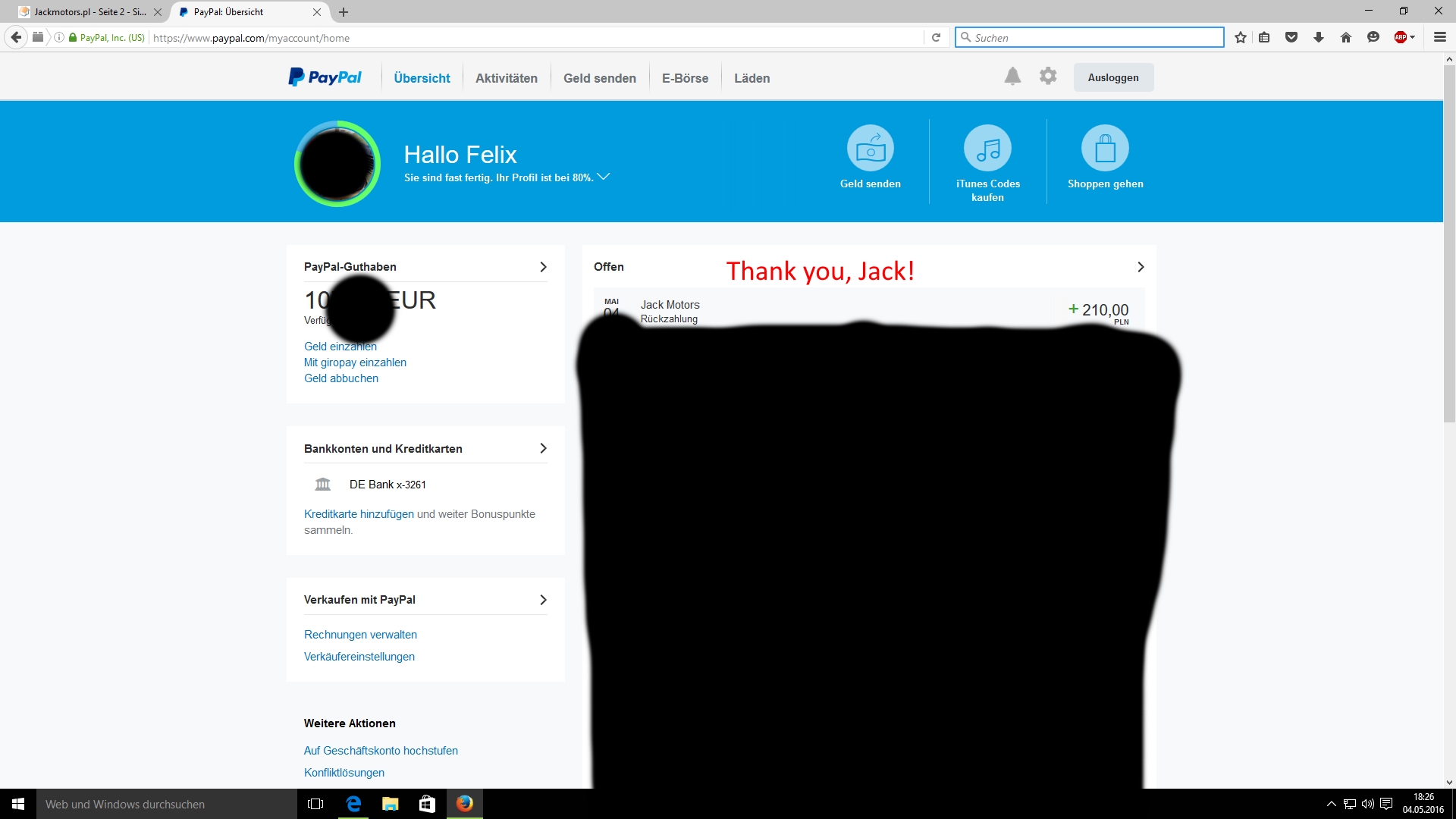The image size is (1456, 819).
Task: Expand Verkaufen mit PayPal arrow
Action: tap(543, 600)
